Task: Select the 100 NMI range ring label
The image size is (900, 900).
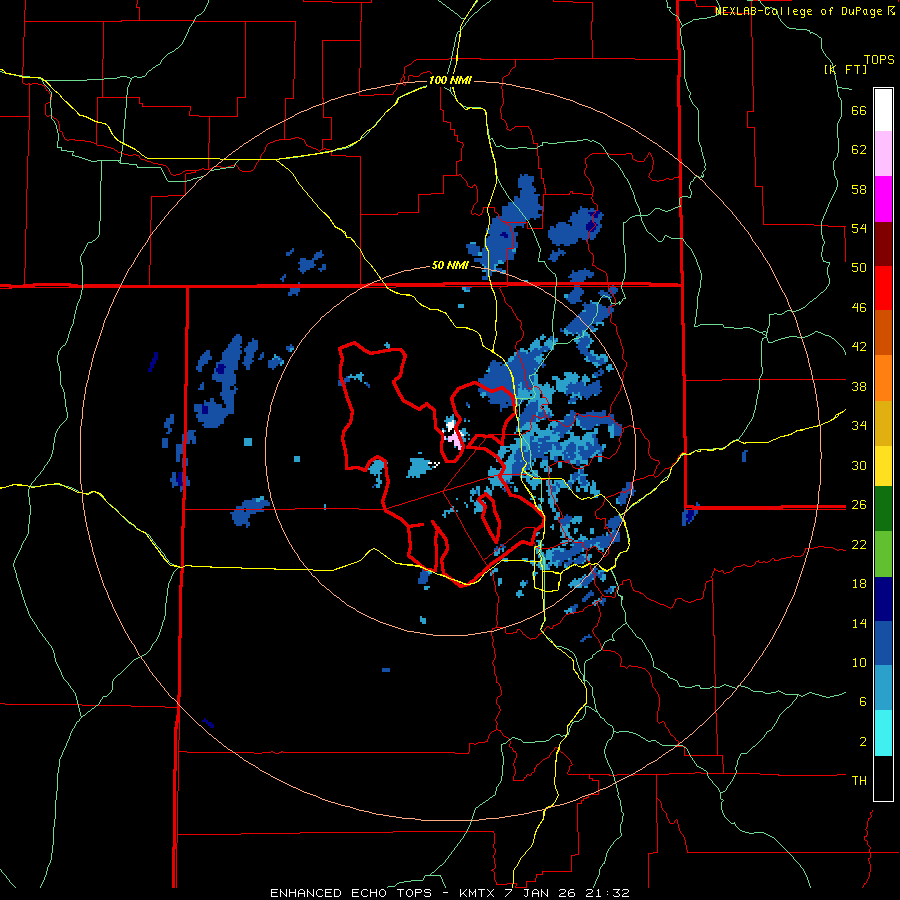Action: pyautogui.click(x=450, y=80)
